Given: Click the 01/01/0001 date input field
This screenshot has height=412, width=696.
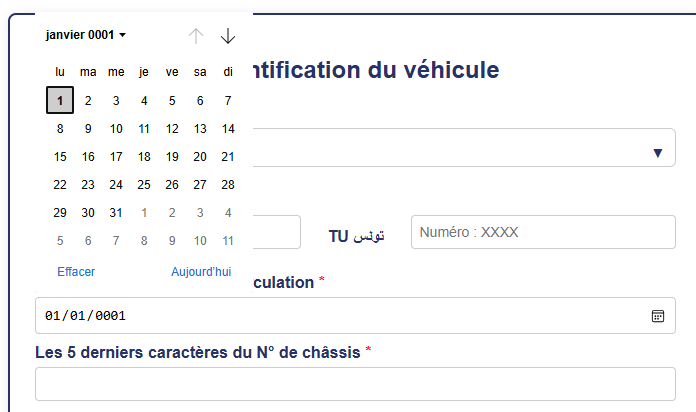Looking at the screenshot, I should [x=340, y=316].
